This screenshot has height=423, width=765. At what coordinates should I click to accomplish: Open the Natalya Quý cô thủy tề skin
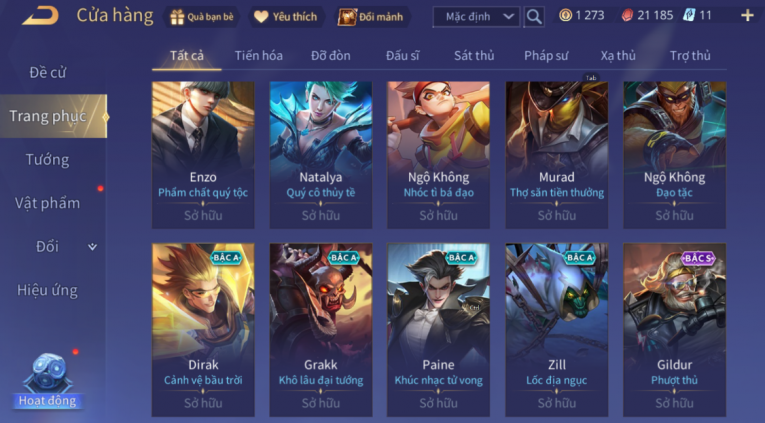(x=321, y=155)
